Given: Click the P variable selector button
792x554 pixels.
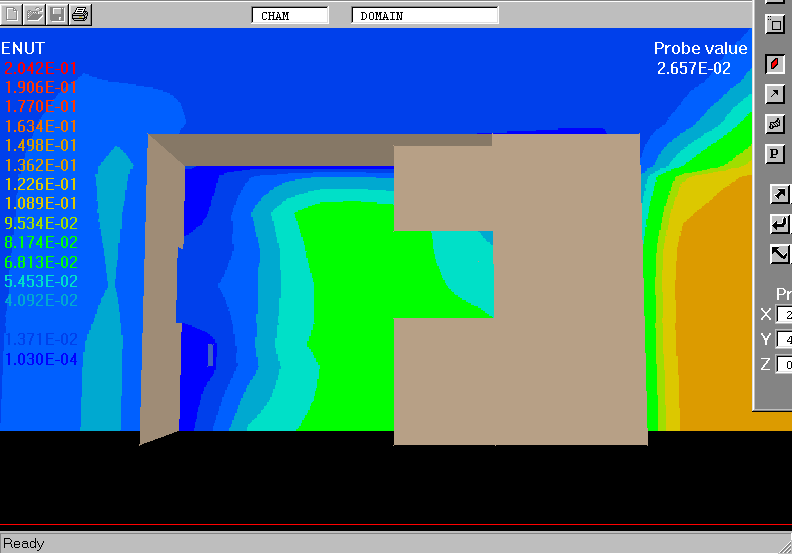Looking at the screenshot, I should click(775, 154).
